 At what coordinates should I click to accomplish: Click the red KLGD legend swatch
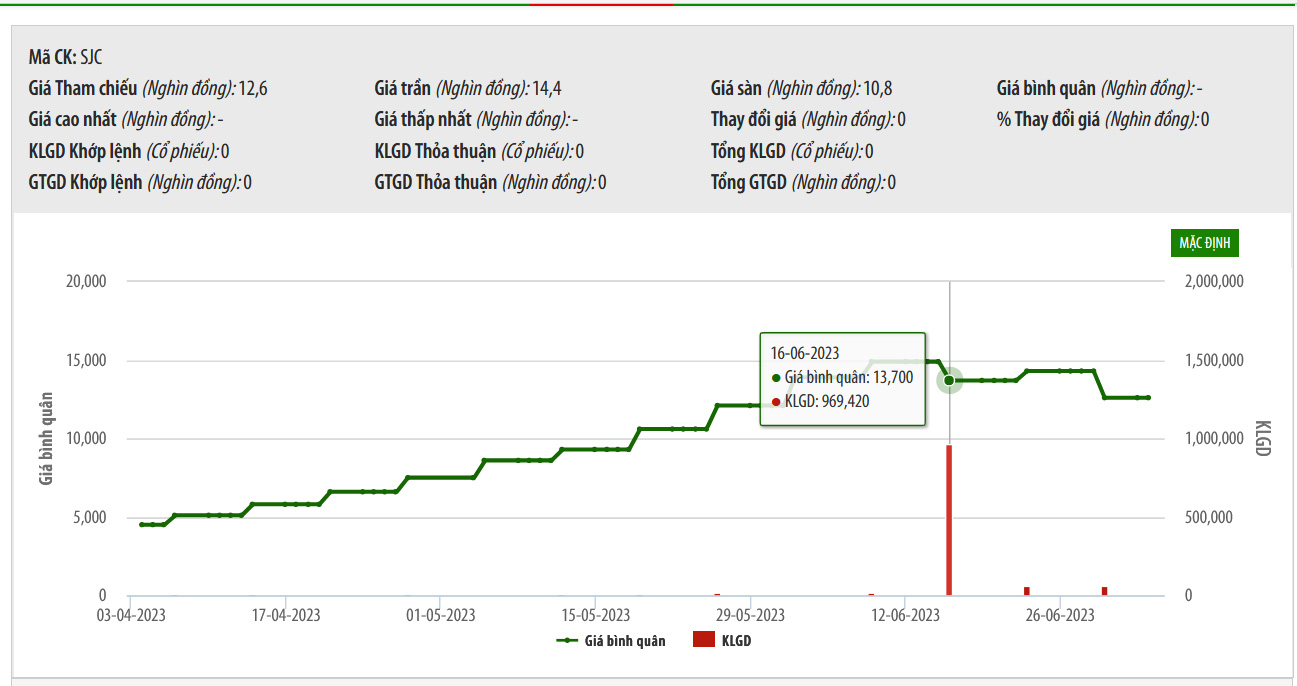click(704, 640)
